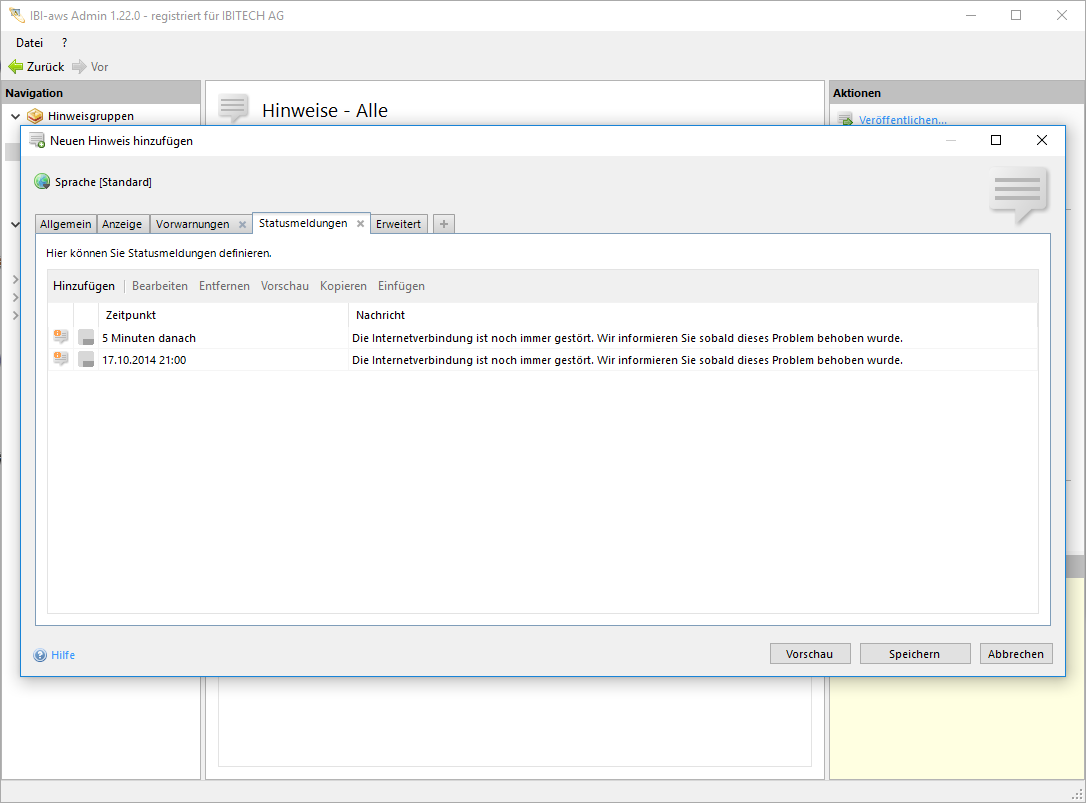
Task: Open the Hilfe link
Action: click(63, 655)
